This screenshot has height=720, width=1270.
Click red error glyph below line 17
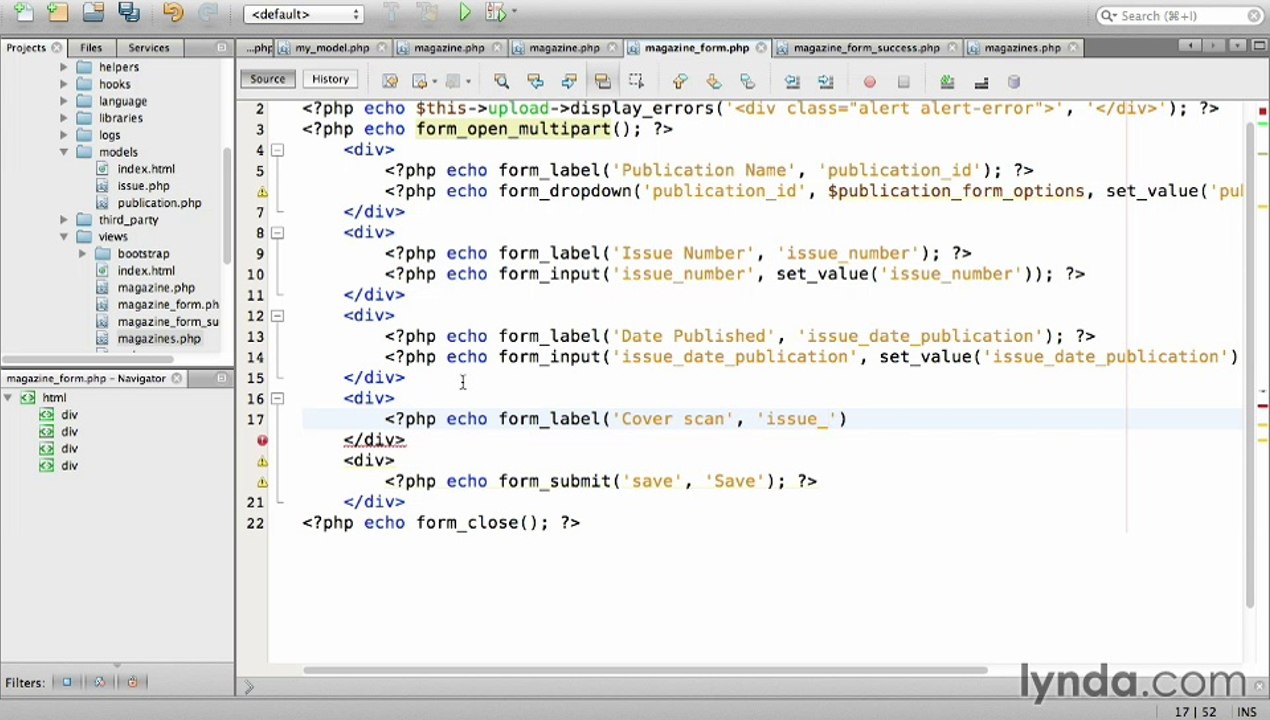(262, 440)
